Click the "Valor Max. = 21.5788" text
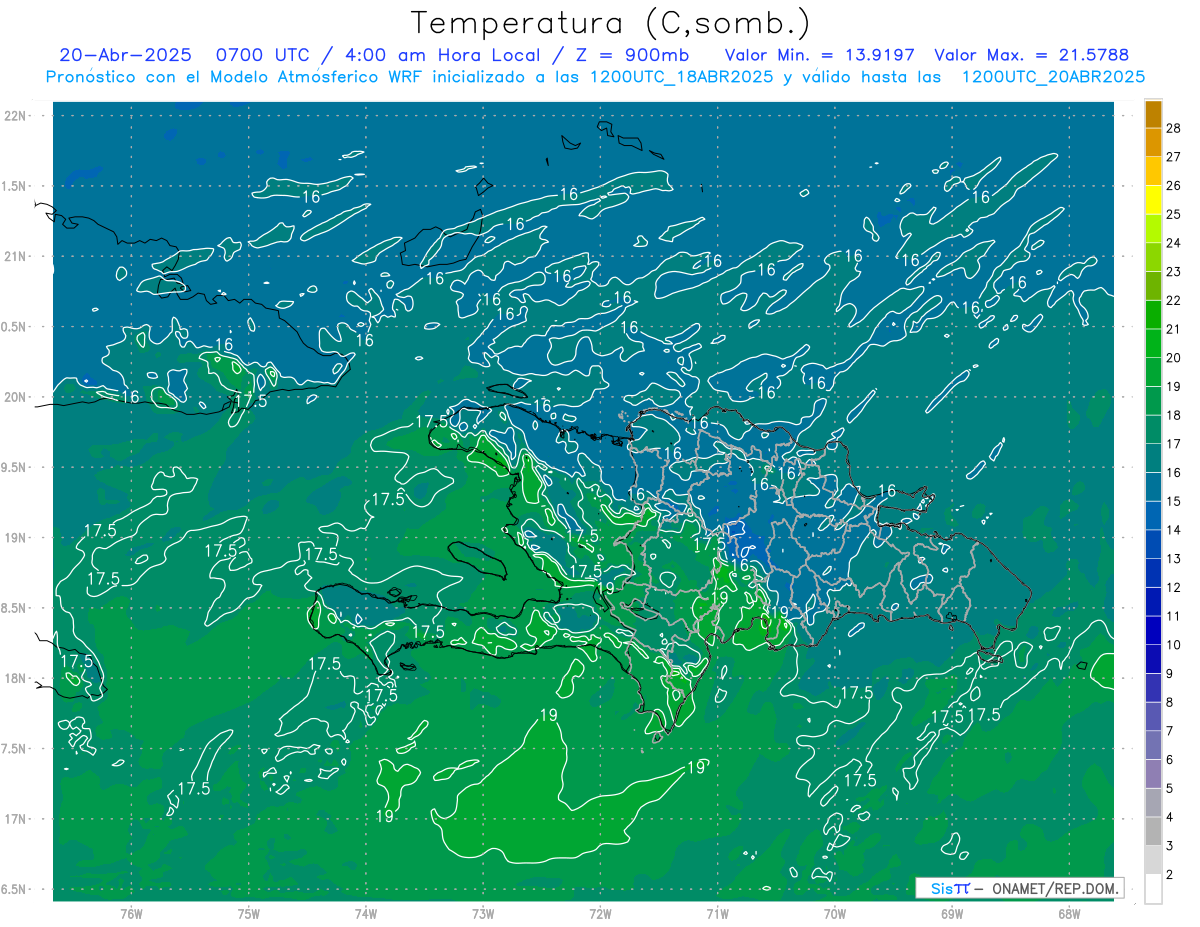 pyautogui.click(x=1031, y=55)
